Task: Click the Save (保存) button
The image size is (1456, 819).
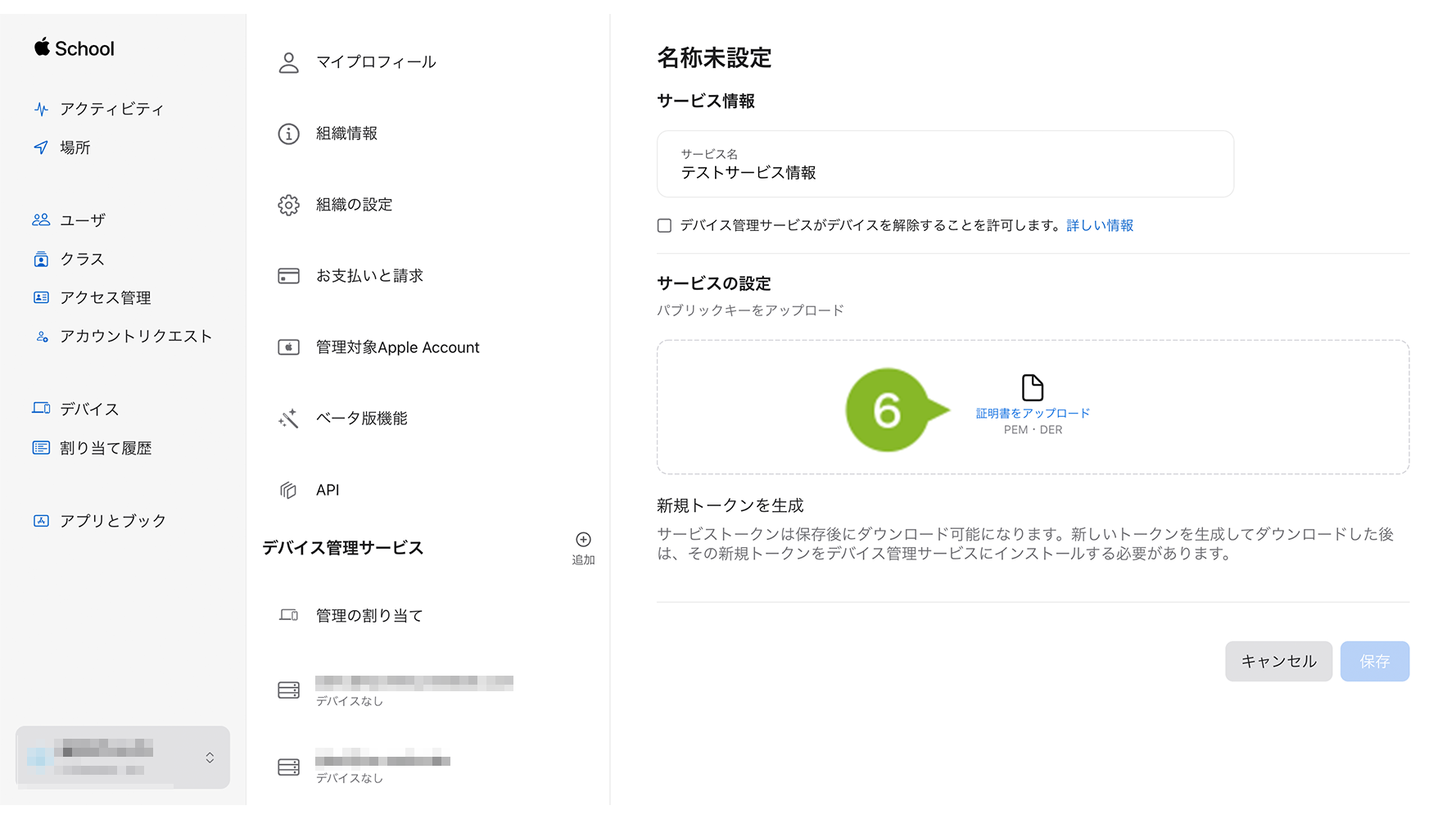Action: pos(1374,661)
